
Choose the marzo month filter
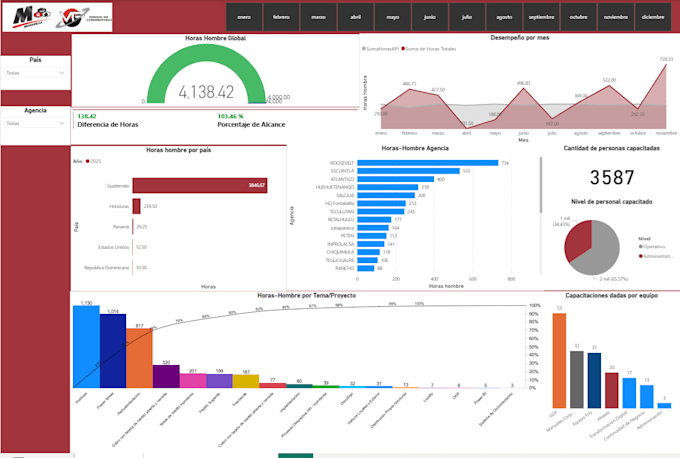(318, 17)
